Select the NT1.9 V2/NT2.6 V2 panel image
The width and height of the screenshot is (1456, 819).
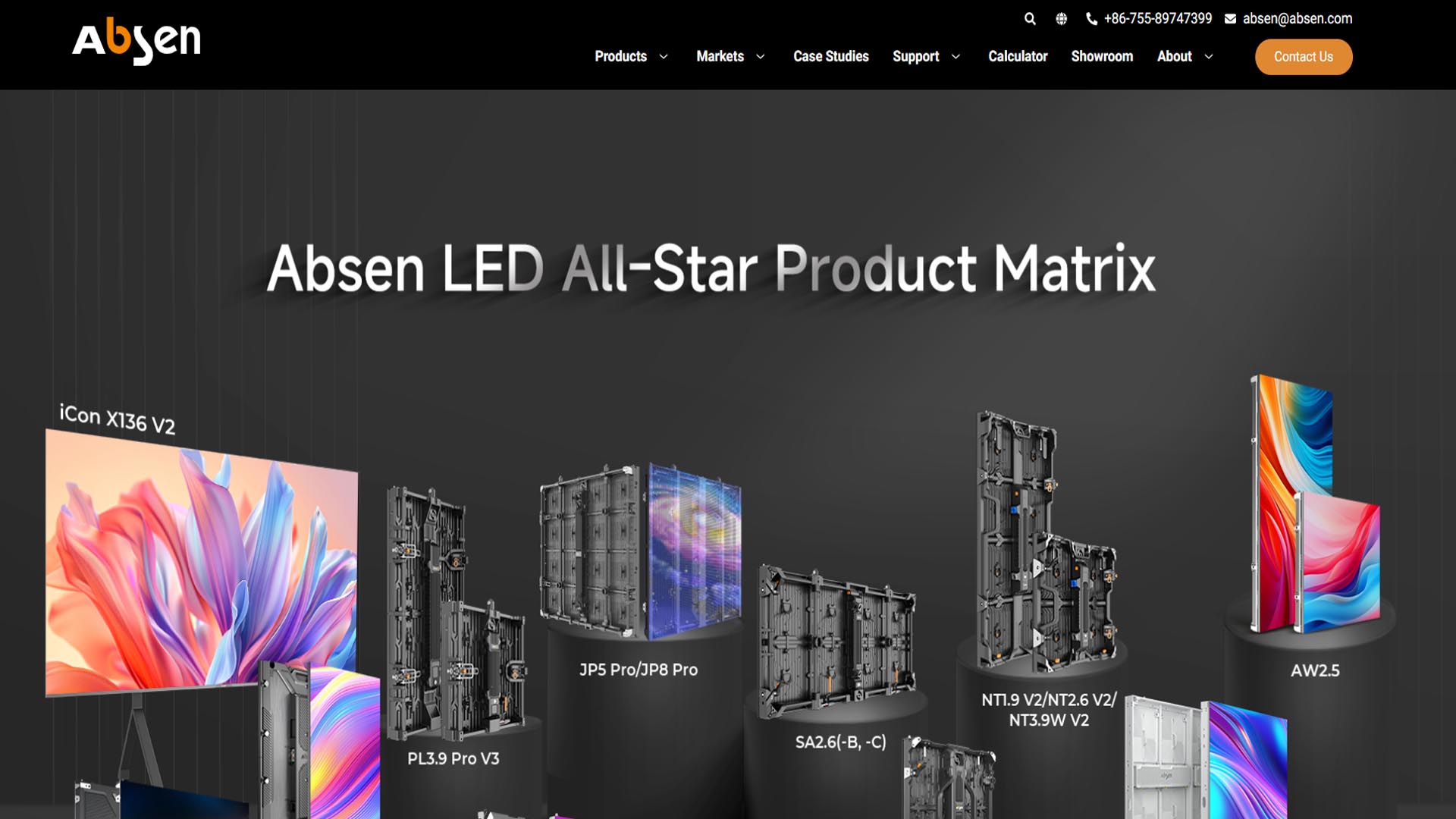(1046, 542)
